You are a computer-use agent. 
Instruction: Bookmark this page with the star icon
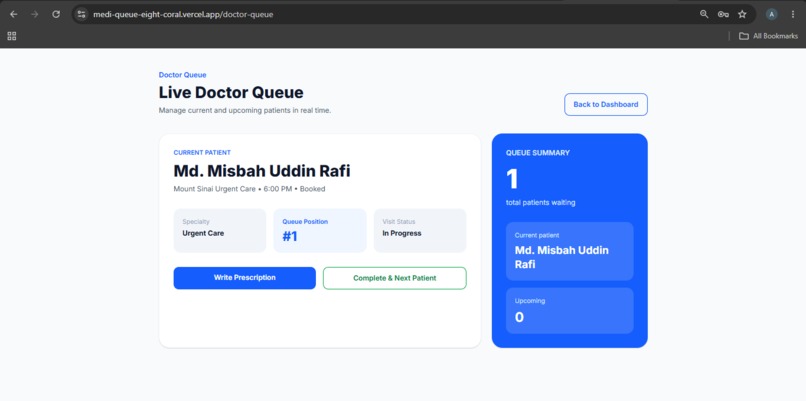tap(742, 14)
